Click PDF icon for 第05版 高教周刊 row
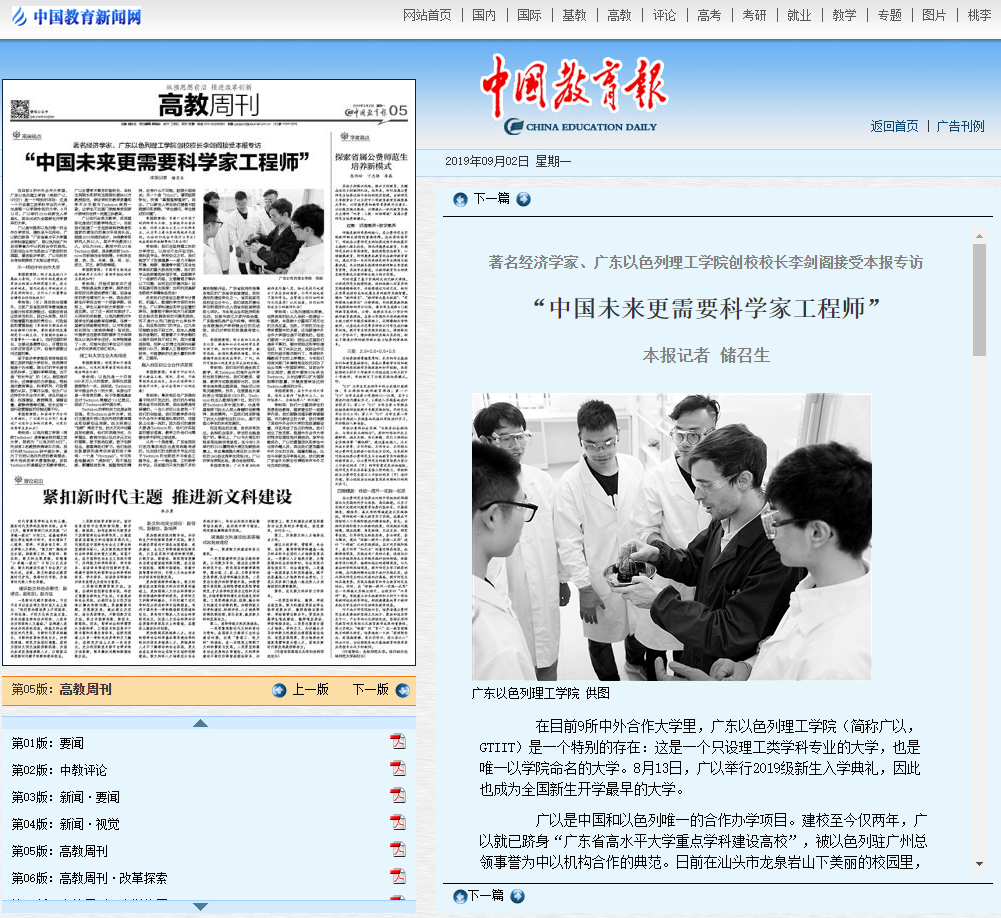Screen dimensions: 1001x918 click(397, 850)
